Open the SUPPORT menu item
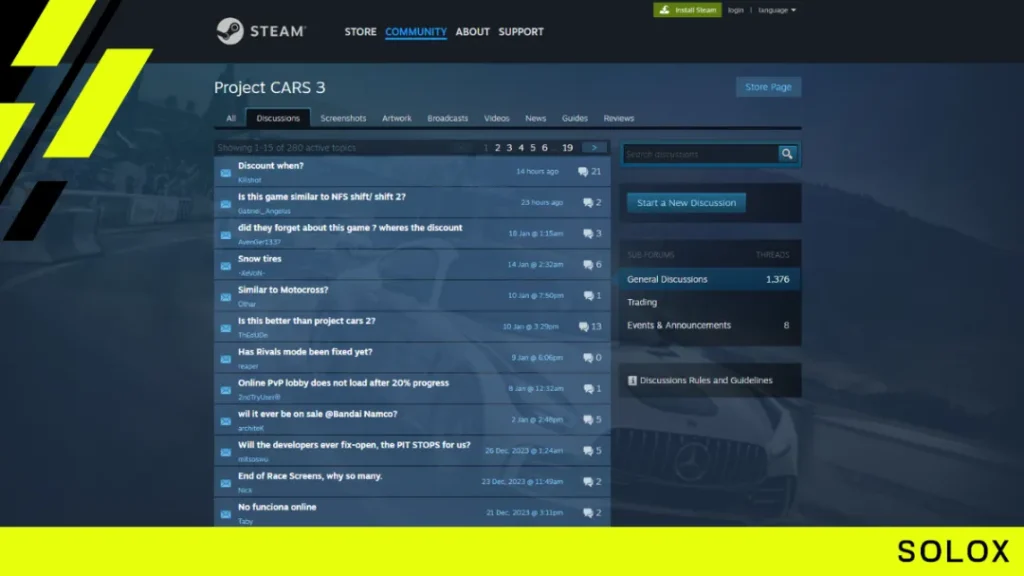 [520, 31]
